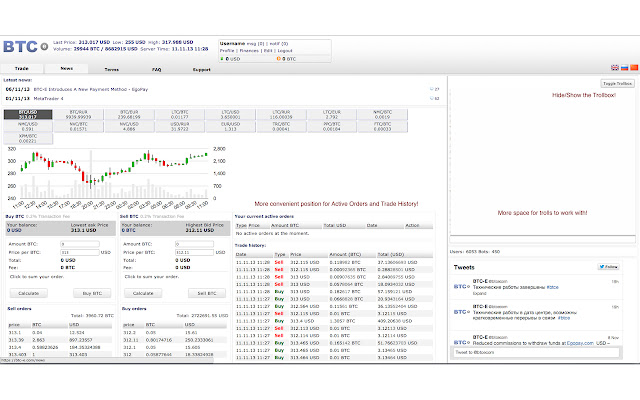Select the BTC/RUR currency pair
This screenshot has height=400, width=640.
[x=78, y=114]
